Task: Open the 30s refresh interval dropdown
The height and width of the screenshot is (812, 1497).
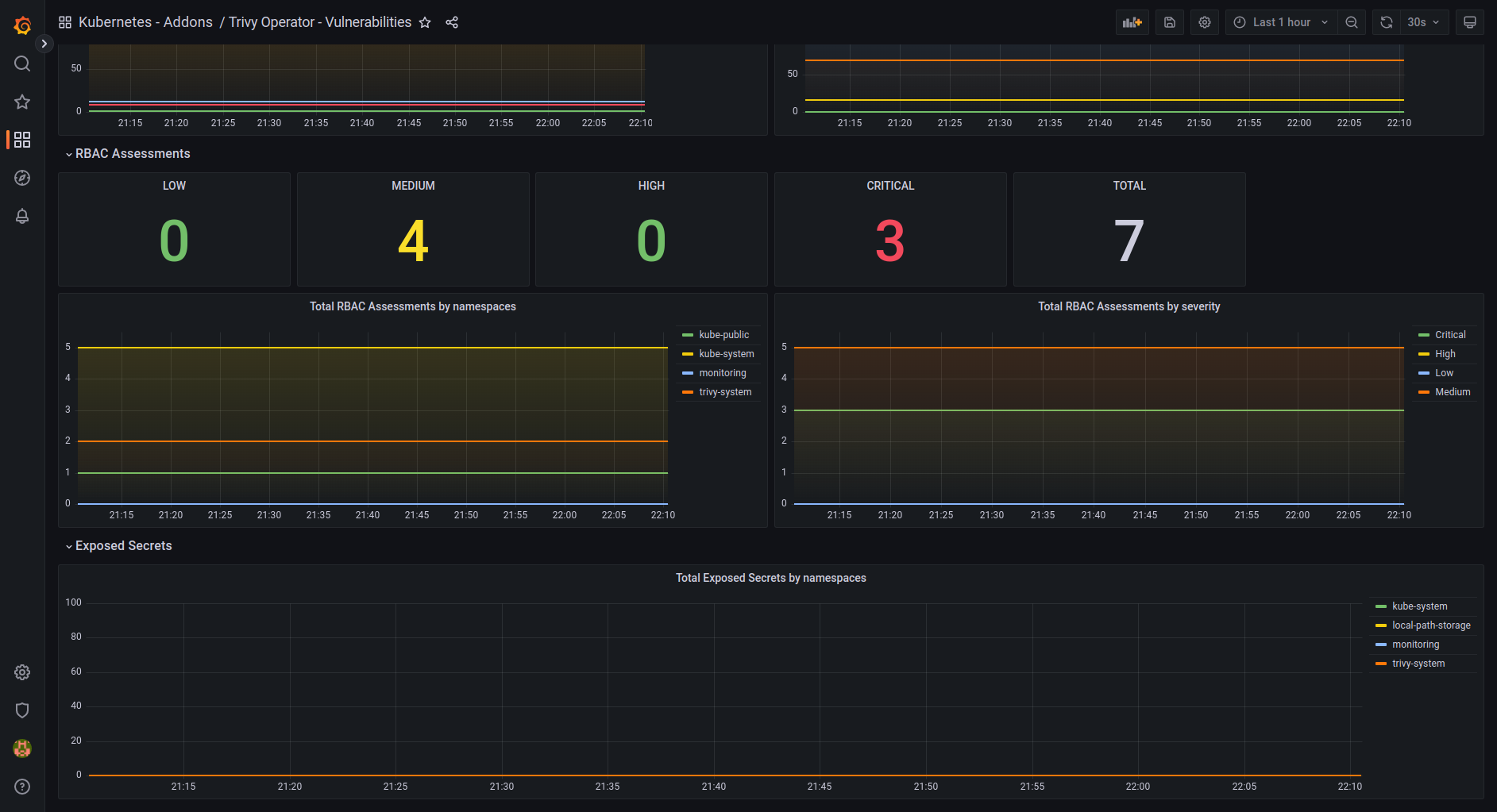Action: tap(1422, 22)
